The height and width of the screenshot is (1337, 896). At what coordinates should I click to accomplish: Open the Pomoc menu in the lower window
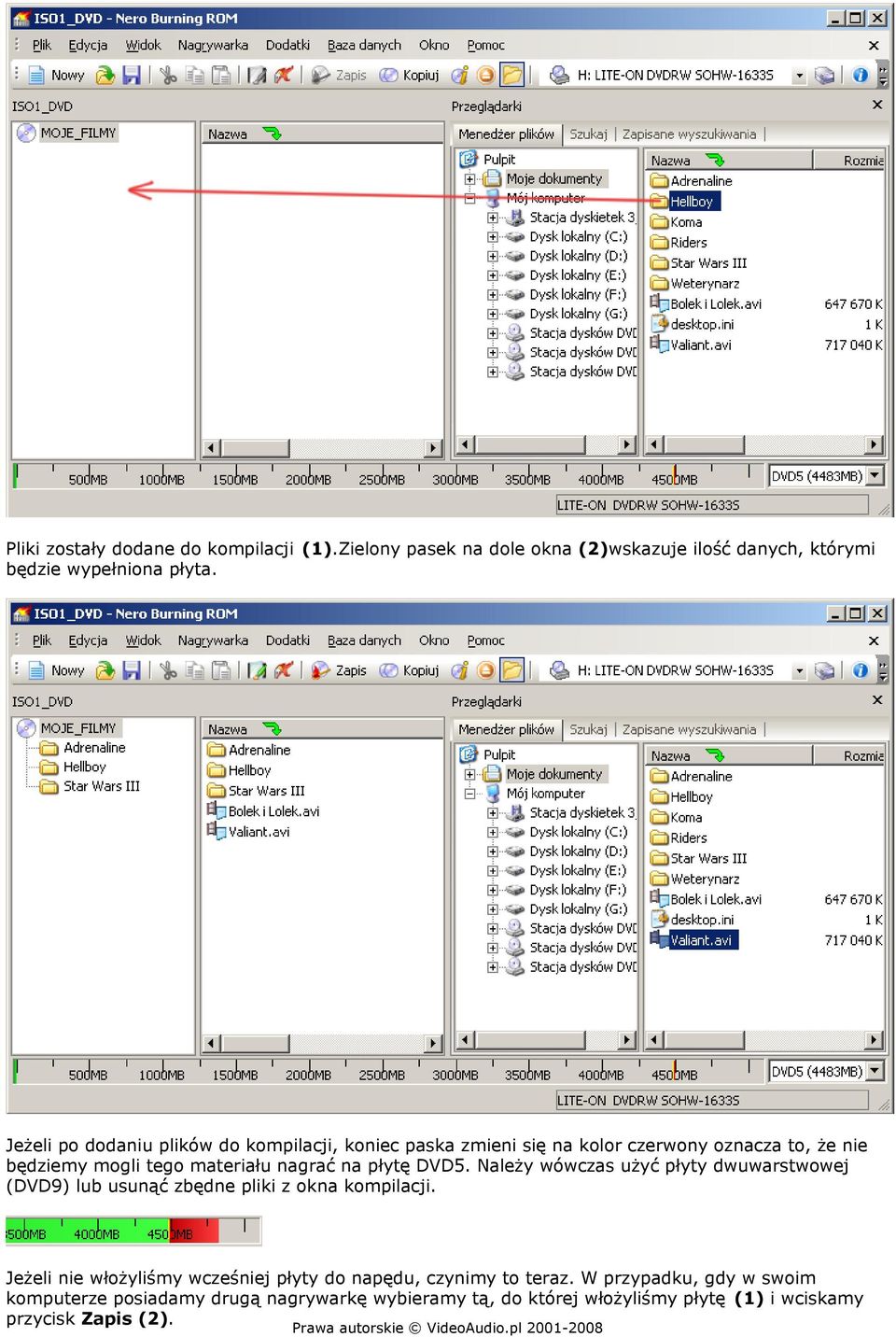click(485, 640)
